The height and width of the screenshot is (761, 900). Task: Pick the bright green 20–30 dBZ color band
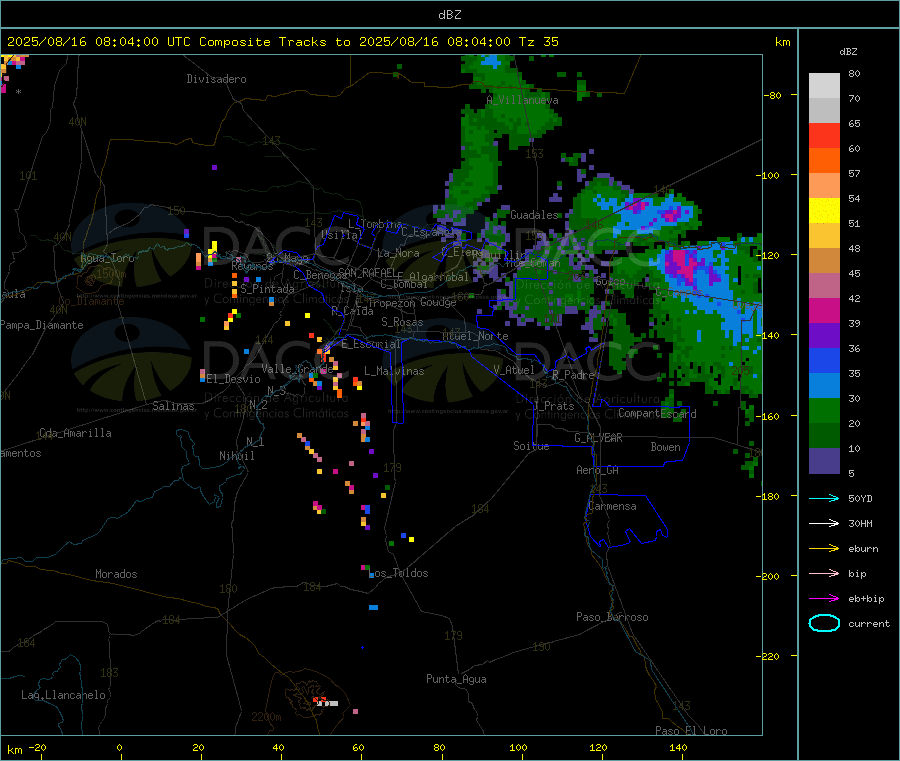(824, 411)
